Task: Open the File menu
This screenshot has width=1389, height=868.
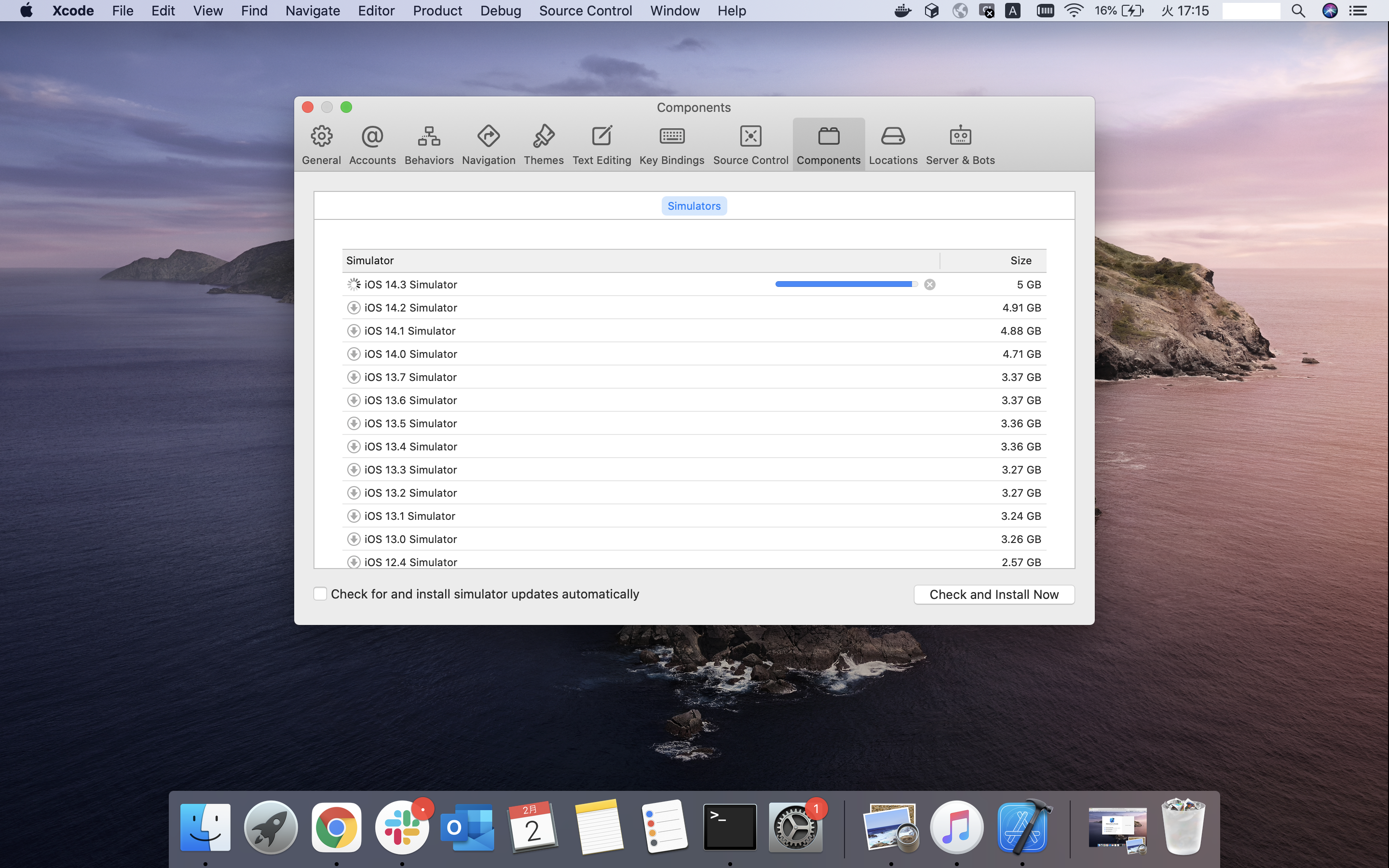Action: (123, 11)
